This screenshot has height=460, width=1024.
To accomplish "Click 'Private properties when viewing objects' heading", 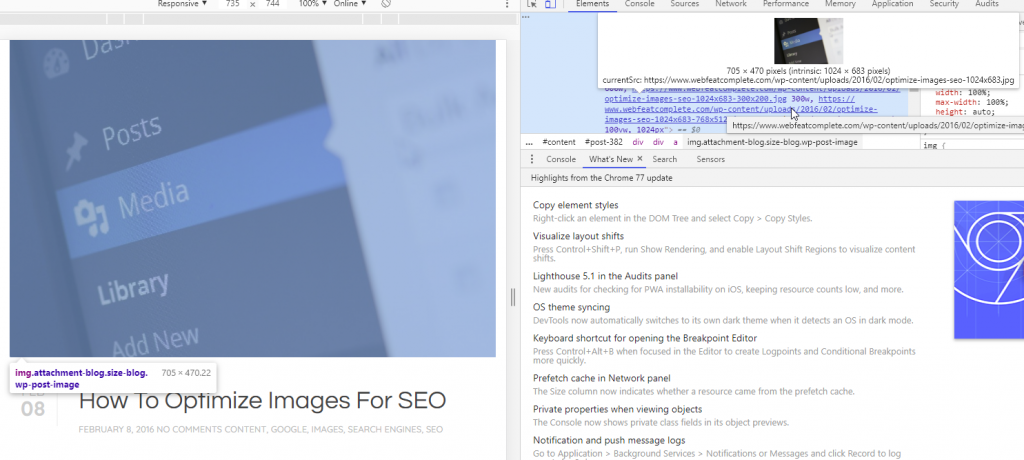I will 617,409.
